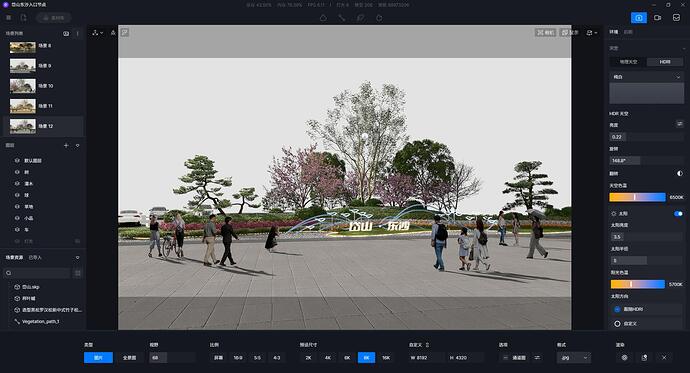Toggle the sun switch off

(678, 213)
